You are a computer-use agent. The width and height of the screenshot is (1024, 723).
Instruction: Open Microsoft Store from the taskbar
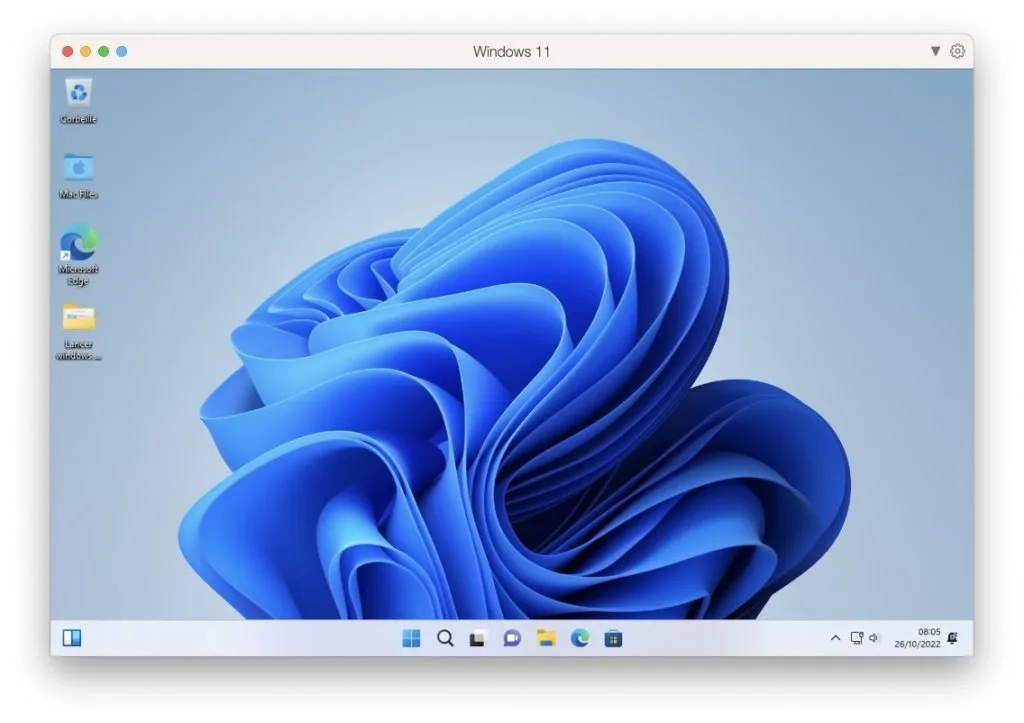coord(613,638)
